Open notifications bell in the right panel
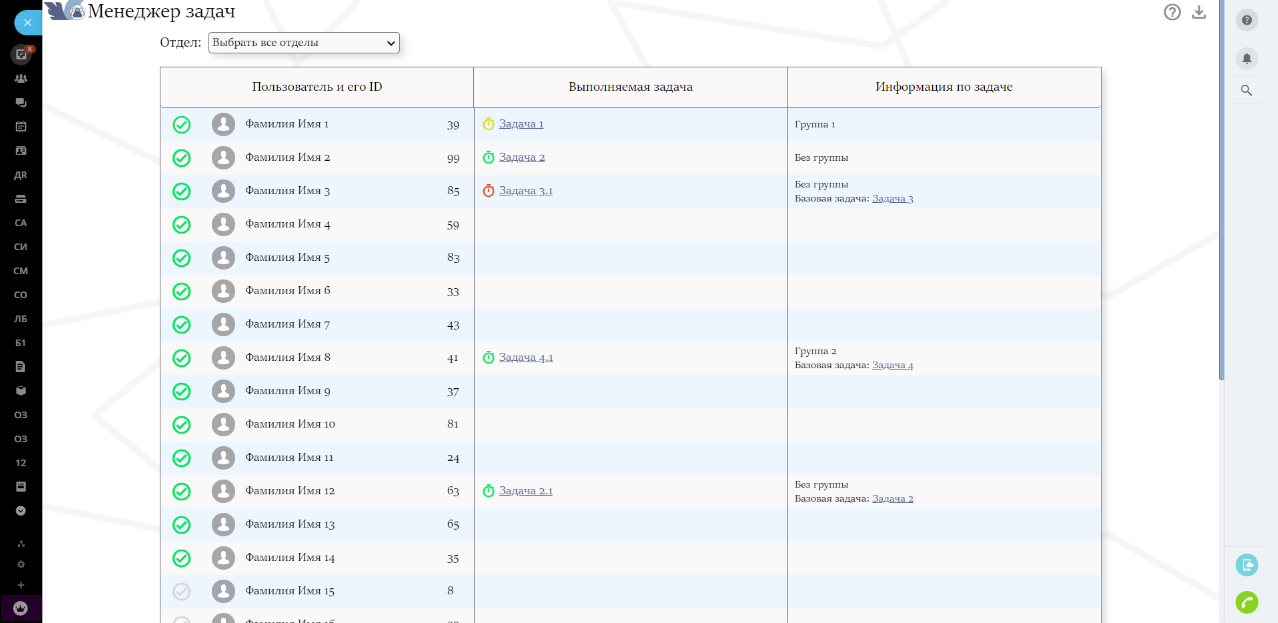 click(1247, 58)
